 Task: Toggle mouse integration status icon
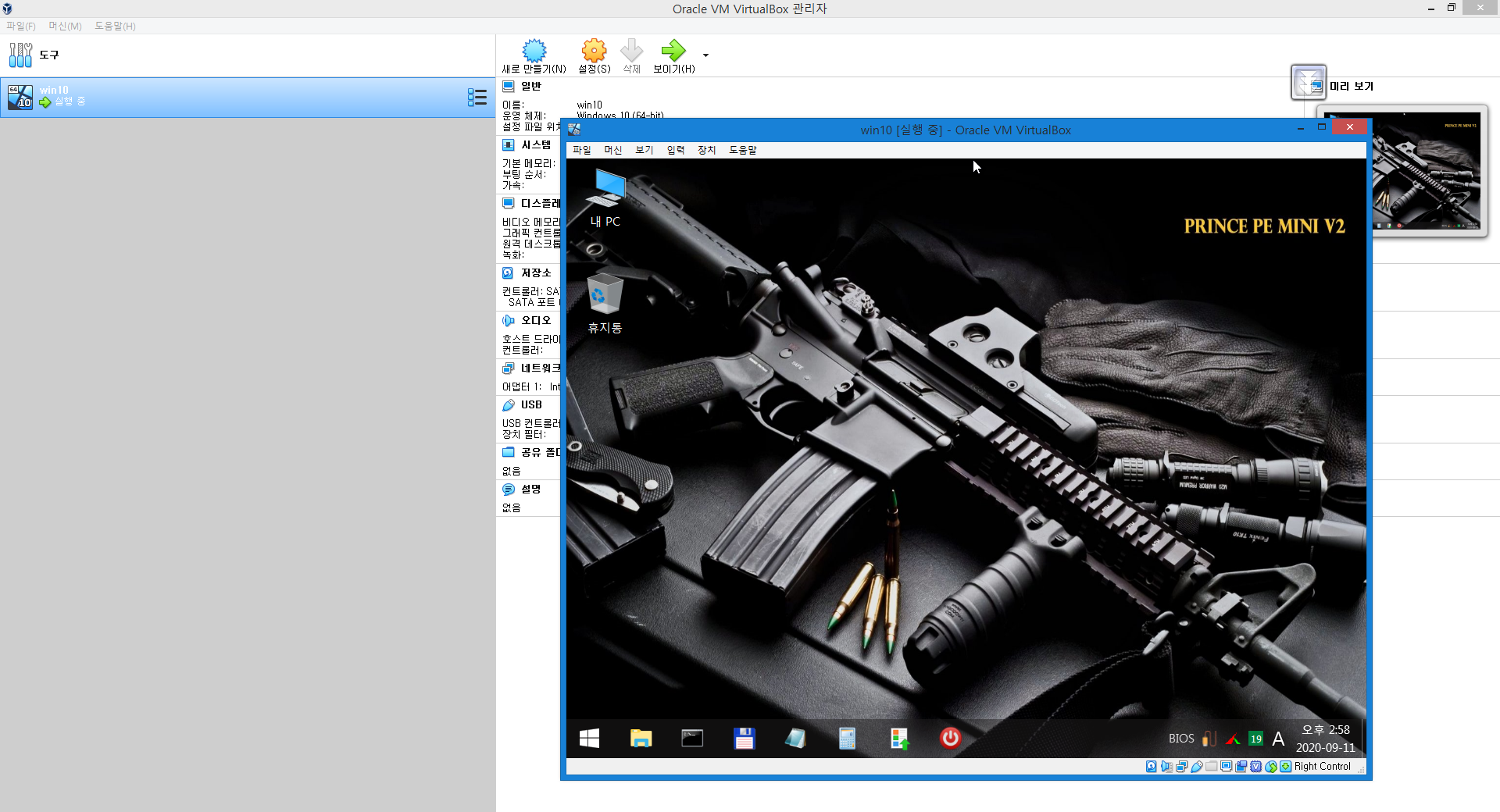(x=1271, y=767)
